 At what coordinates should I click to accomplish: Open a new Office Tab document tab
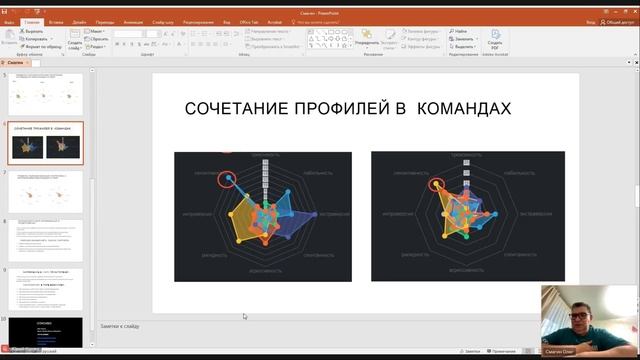[36, 63]
